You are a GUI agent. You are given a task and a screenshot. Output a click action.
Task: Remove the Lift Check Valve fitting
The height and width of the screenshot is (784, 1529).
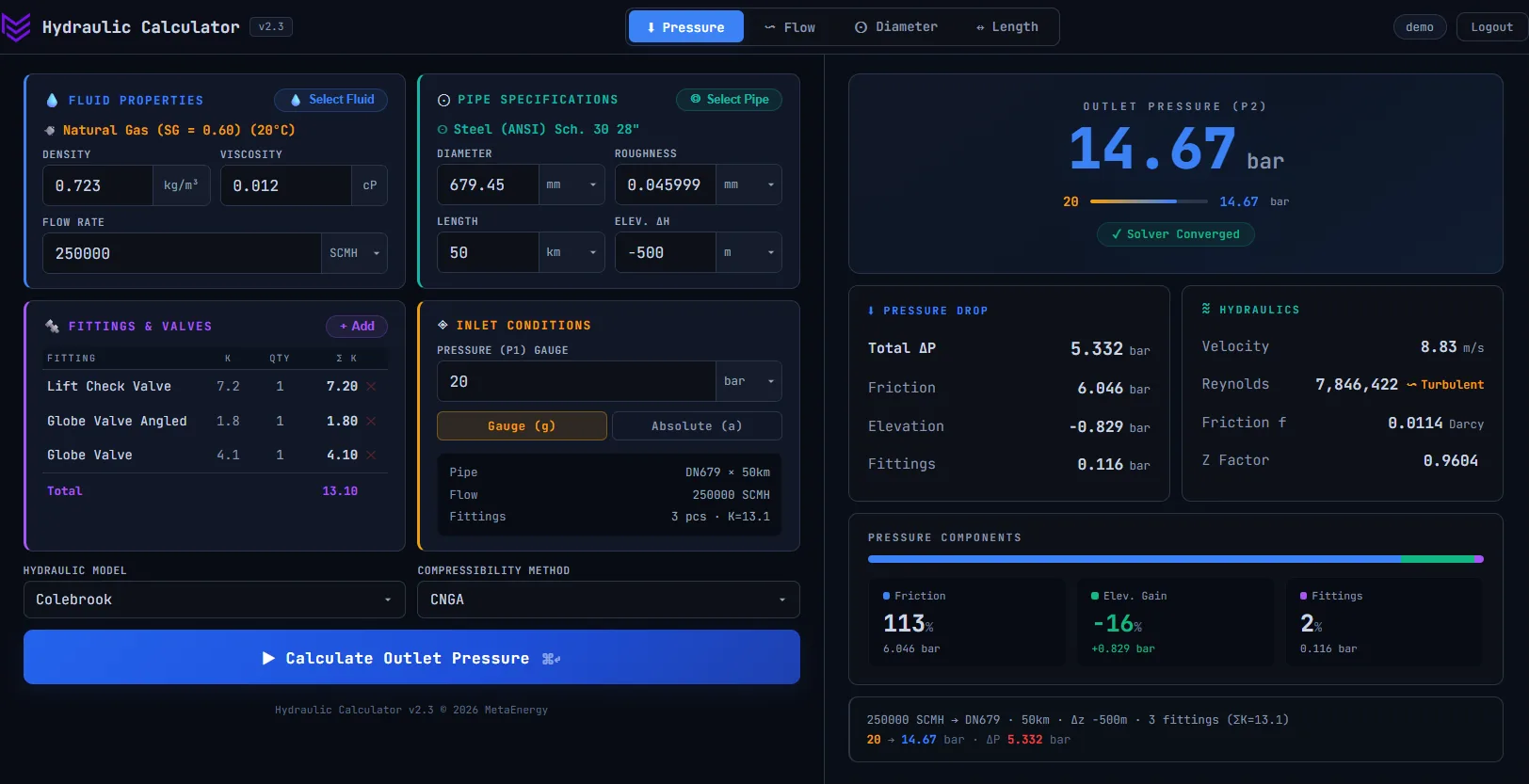(x=371, y=387)
